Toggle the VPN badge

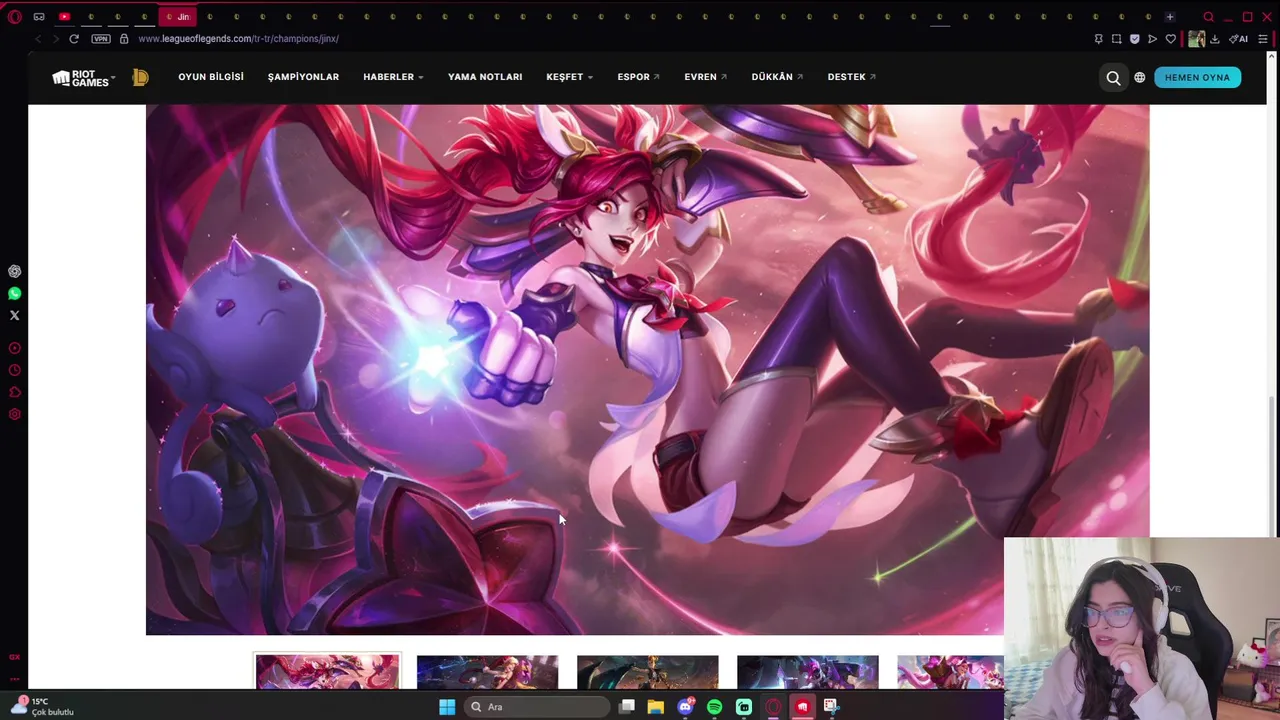pyautogui.click(x=101, y=39)
